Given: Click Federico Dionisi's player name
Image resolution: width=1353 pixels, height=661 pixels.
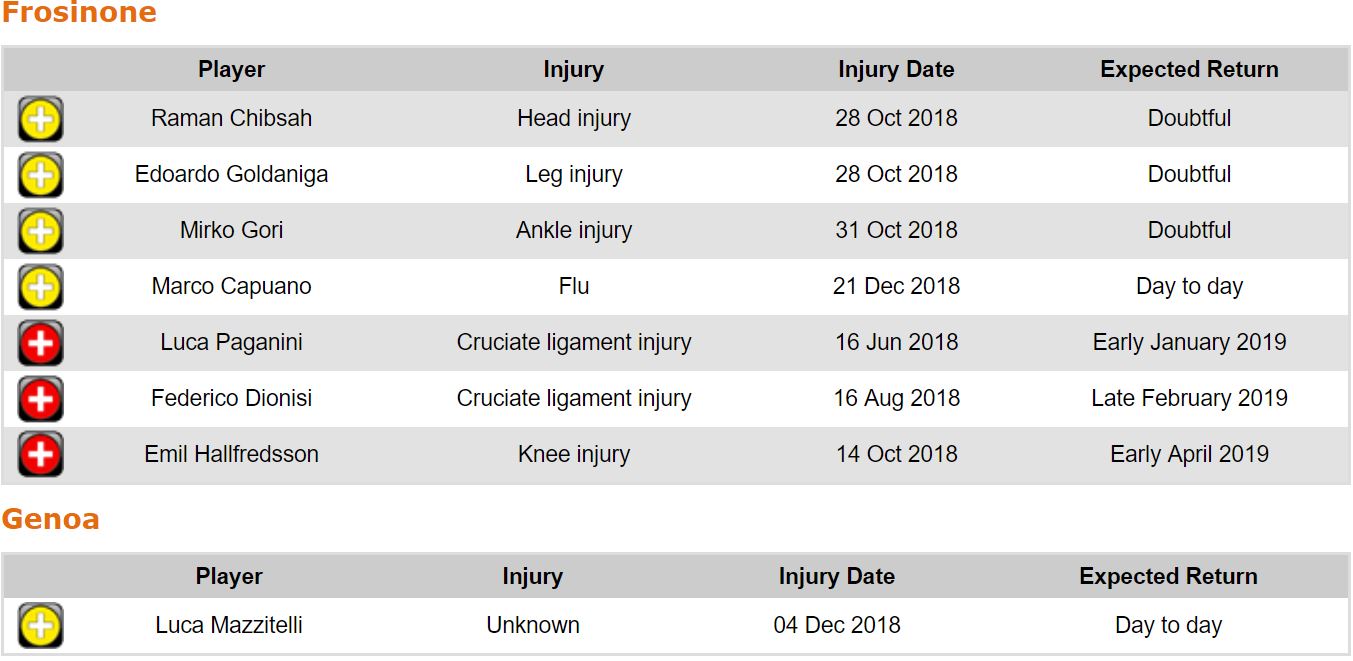Looking at the screenshot, I should 231,398.
